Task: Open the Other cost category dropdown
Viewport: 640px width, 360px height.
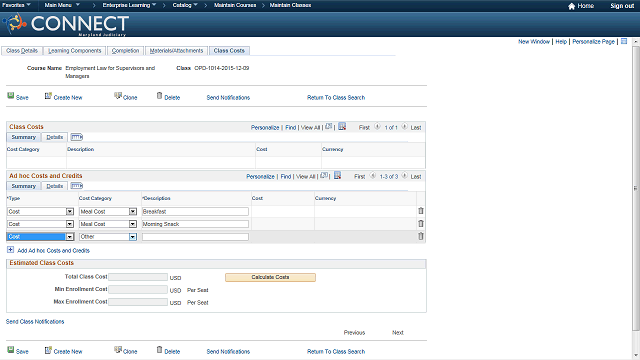Action: (133, 237)
